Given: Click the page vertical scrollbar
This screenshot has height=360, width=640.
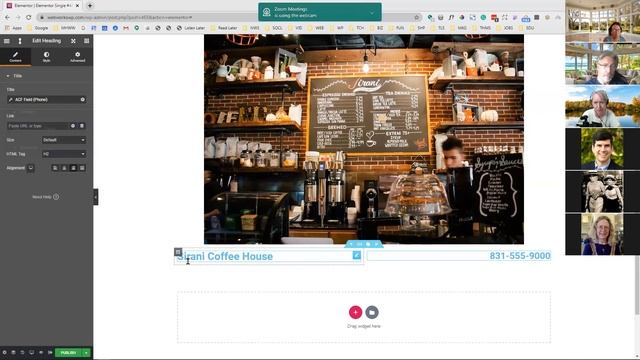Looking at the screenshot, I should (x=637, y=286).
